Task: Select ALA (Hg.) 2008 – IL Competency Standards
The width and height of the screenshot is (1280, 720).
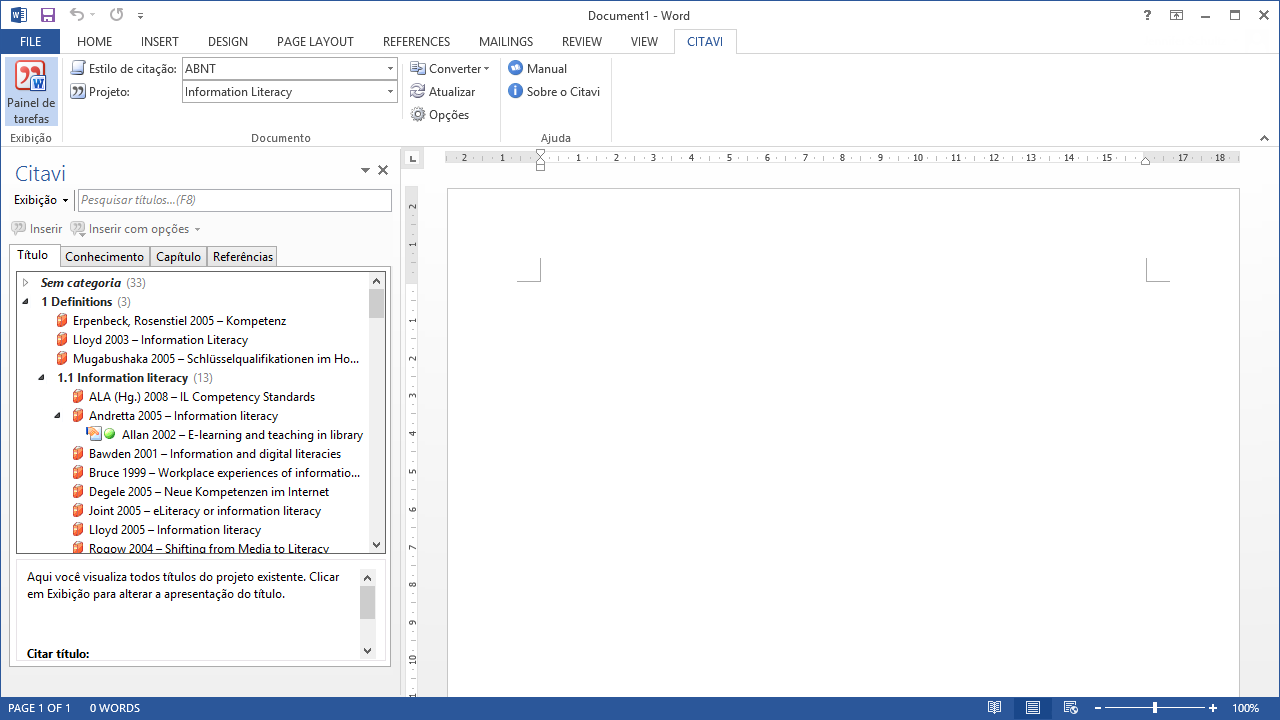Action: 202,397
